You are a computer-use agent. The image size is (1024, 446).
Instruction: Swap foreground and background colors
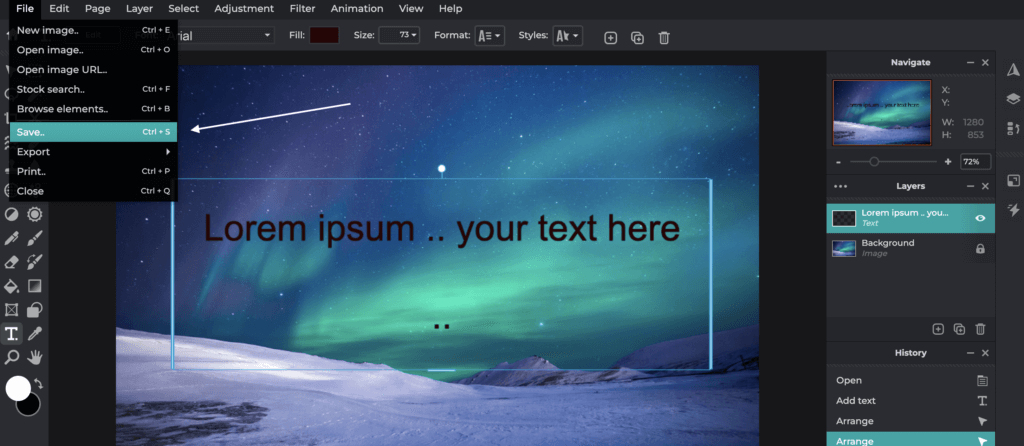pyautogui.click(x=39, y=384)
